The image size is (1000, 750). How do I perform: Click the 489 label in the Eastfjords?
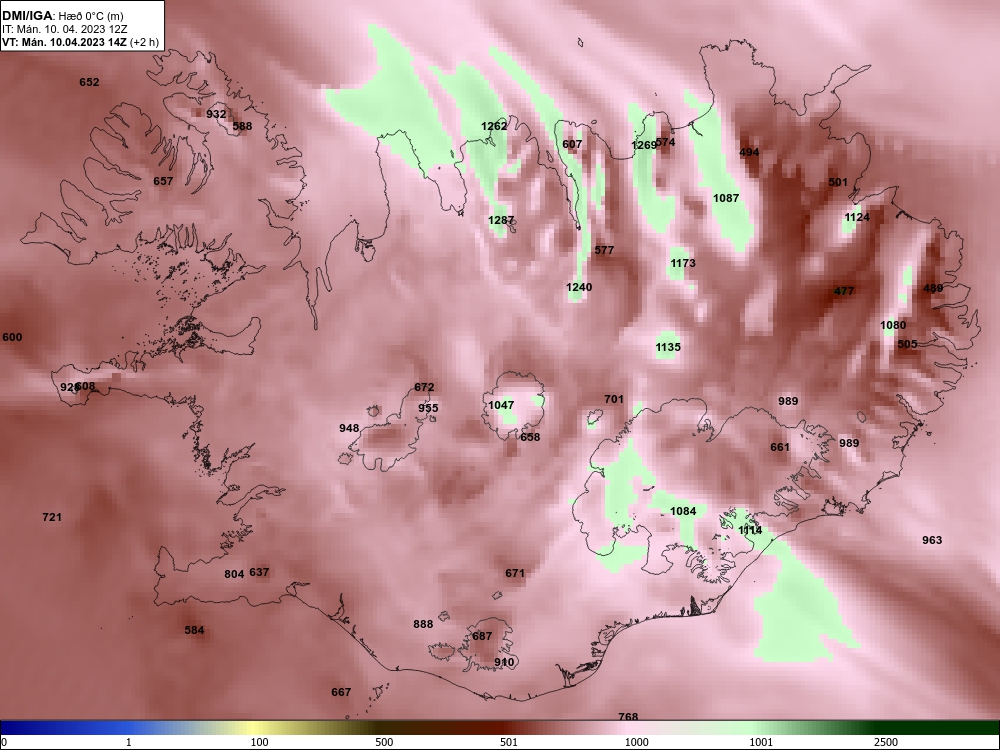[933, 288]
